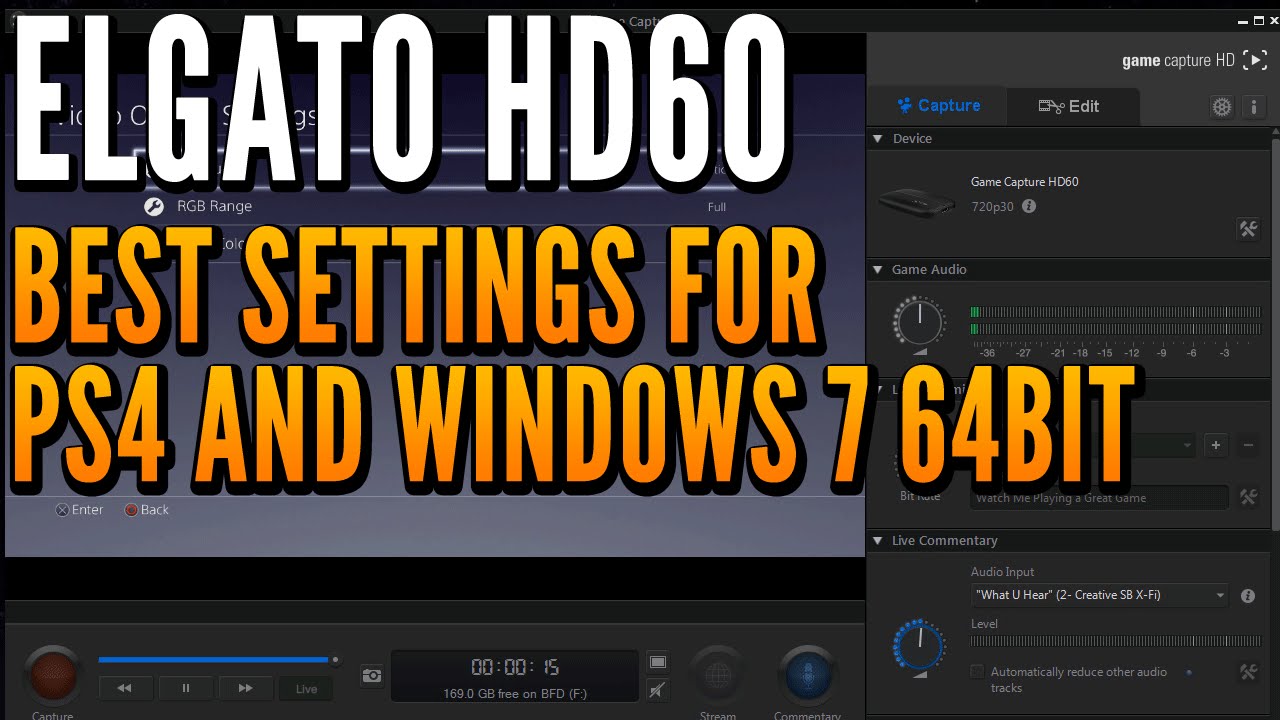
Task: Click the game capture HD logo icon
Action: pos(1254,60)
